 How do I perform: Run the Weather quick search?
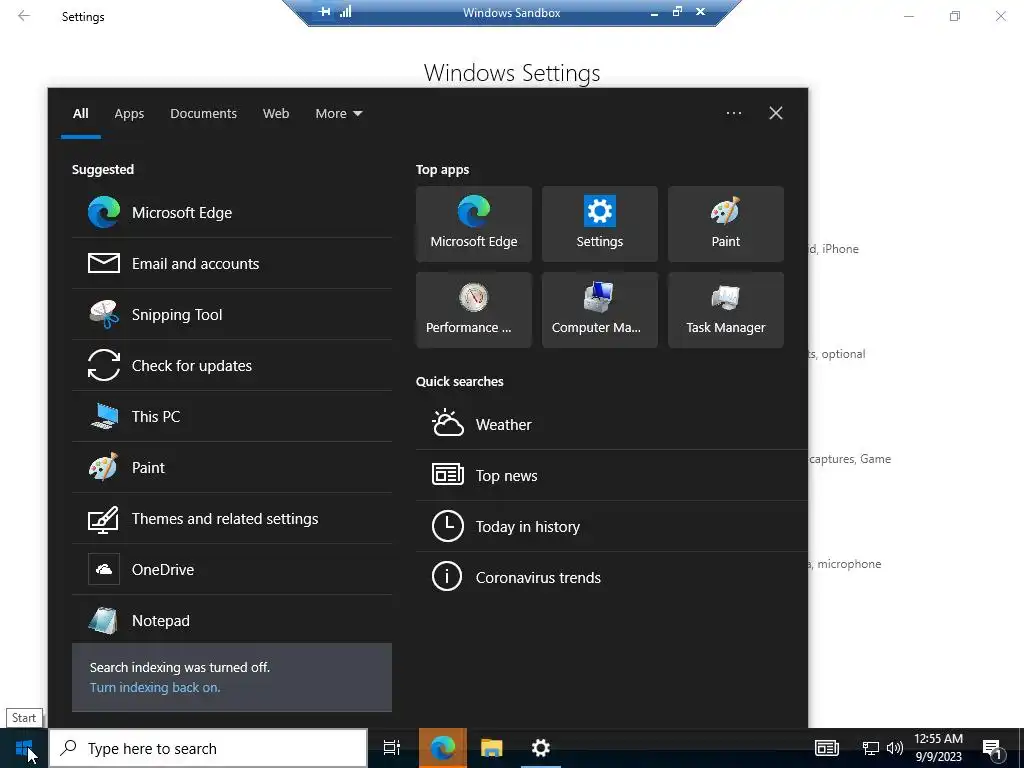(611, 424)
